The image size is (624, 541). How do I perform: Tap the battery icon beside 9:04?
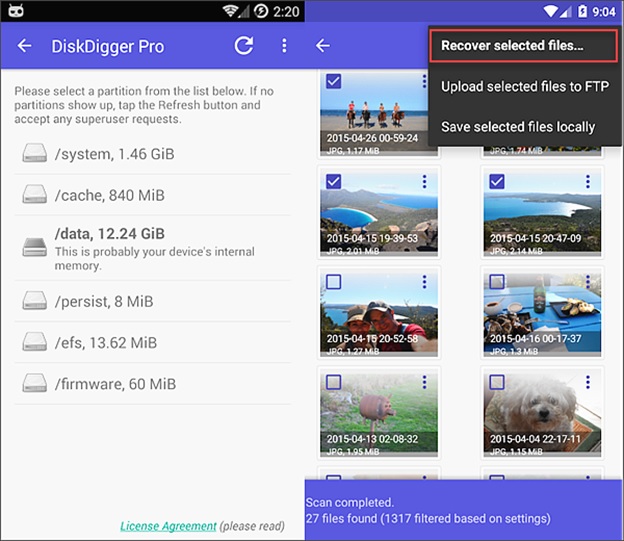(x=583, y=11)
